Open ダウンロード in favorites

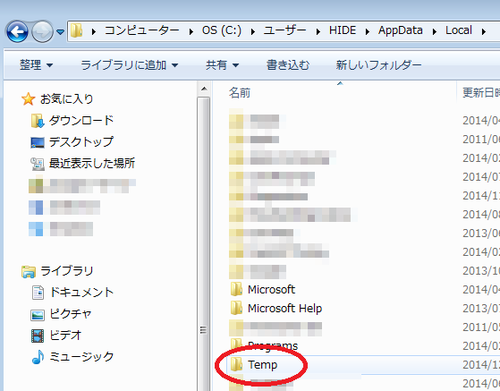coord(81,120)
